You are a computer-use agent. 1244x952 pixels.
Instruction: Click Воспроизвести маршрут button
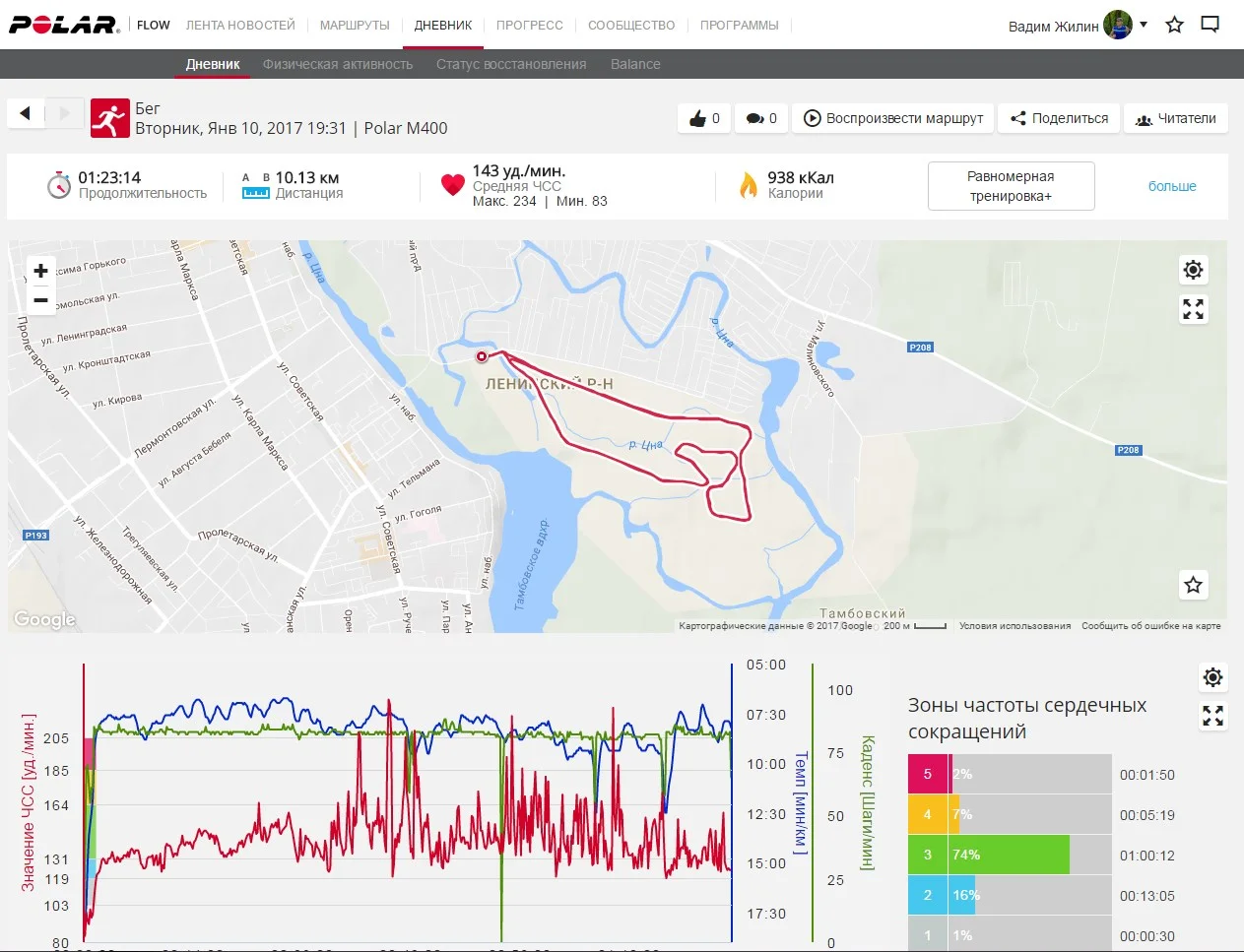[x=893, y=118]
